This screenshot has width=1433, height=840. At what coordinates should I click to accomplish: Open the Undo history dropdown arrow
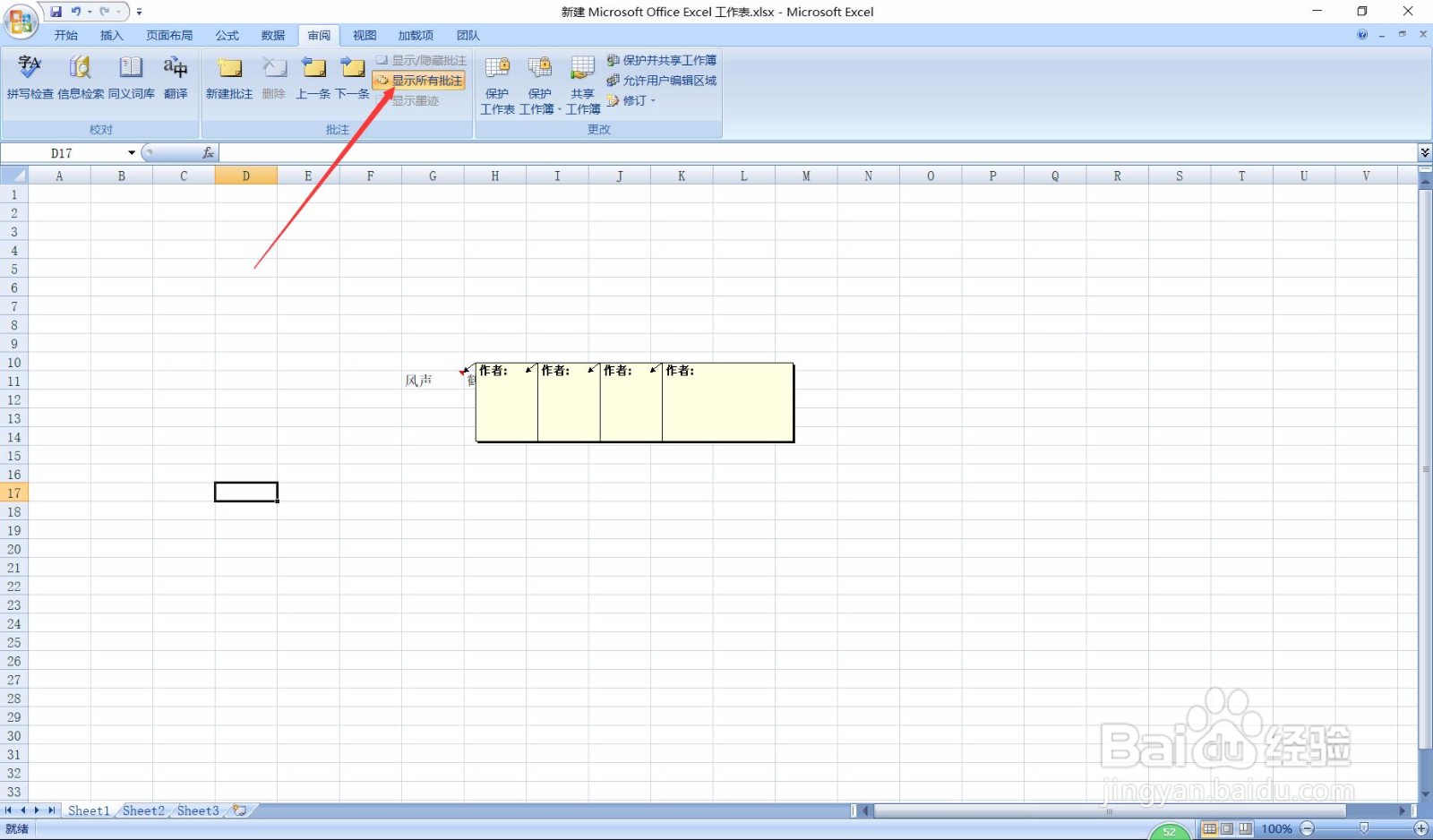click(x=90, y=12)
